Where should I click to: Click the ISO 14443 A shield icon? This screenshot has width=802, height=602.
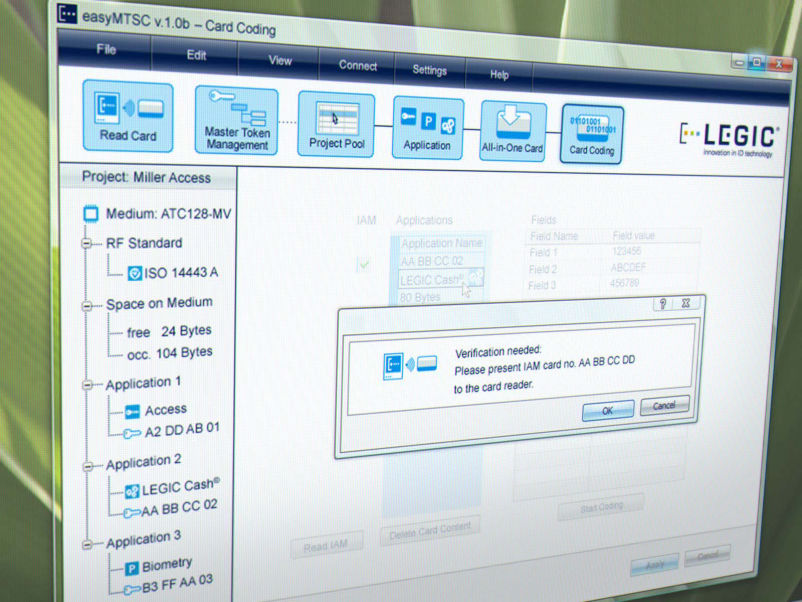click(135, 273)
